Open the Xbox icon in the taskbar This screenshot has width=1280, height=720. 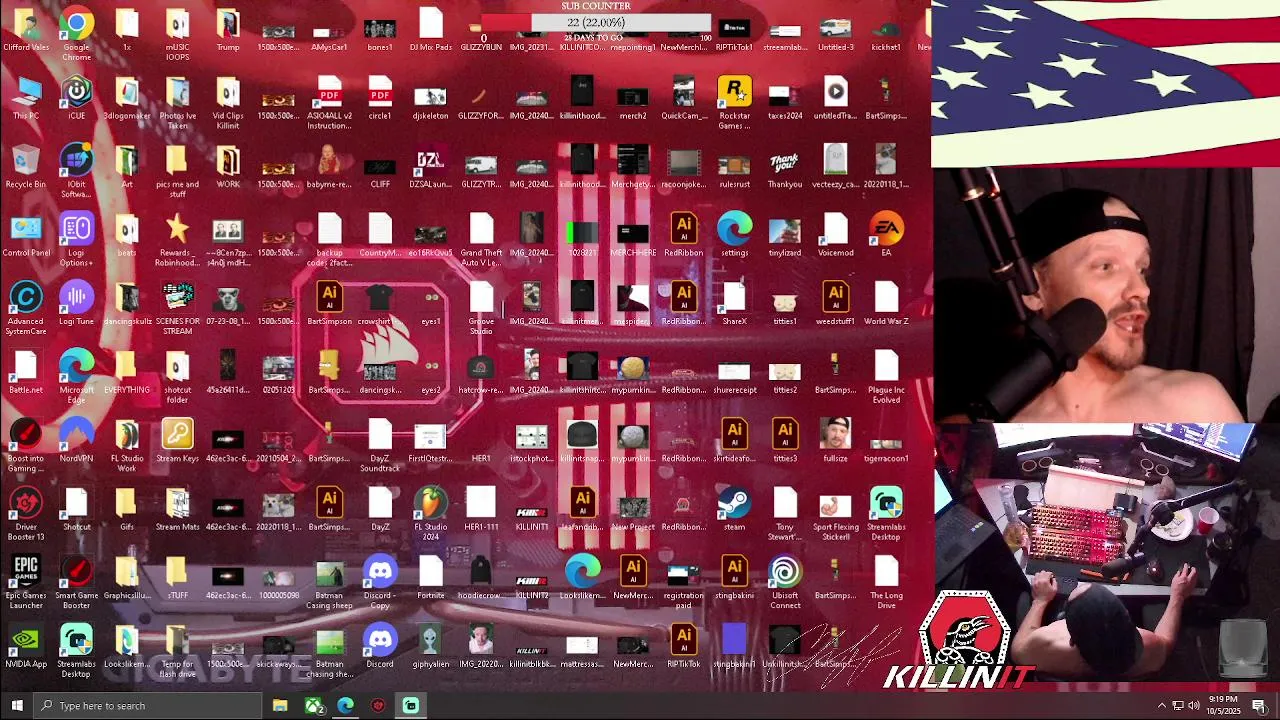click(x=313, y=706)
